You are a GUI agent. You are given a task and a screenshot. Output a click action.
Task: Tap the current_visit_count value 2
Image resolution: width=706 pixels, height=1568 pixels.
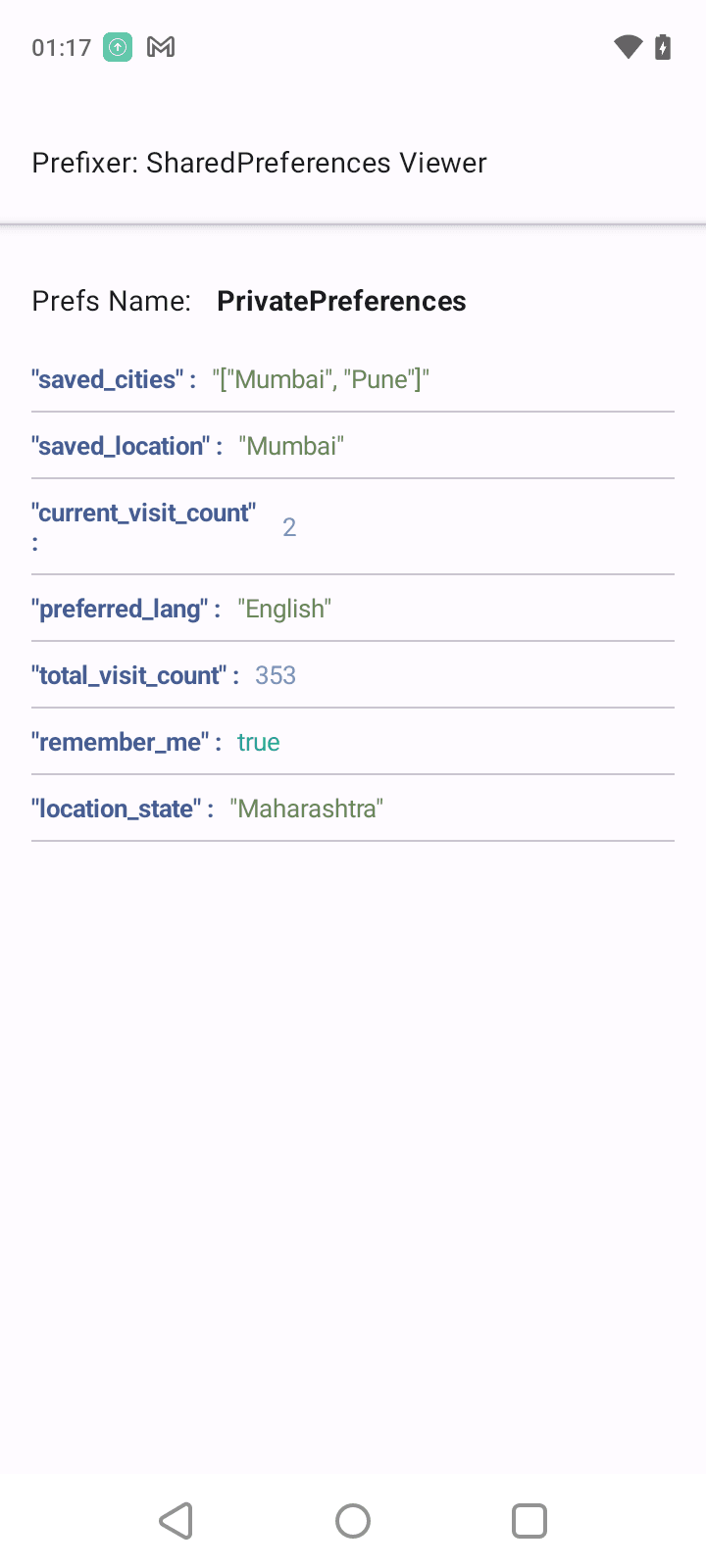[x=290, y=526]
